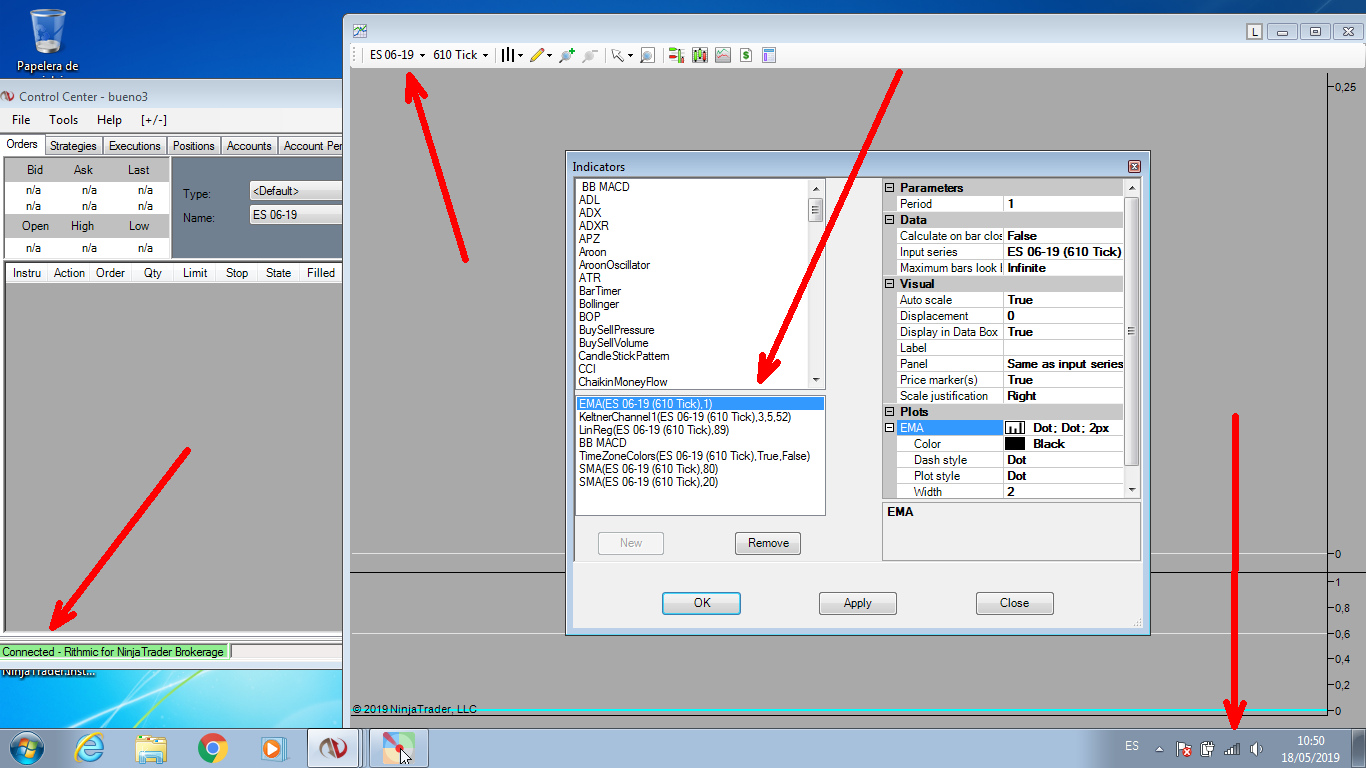This screenshot has width=1366, height=768.
Task: Click the OK button in Indicators dialog
Action: pos(701,603)
